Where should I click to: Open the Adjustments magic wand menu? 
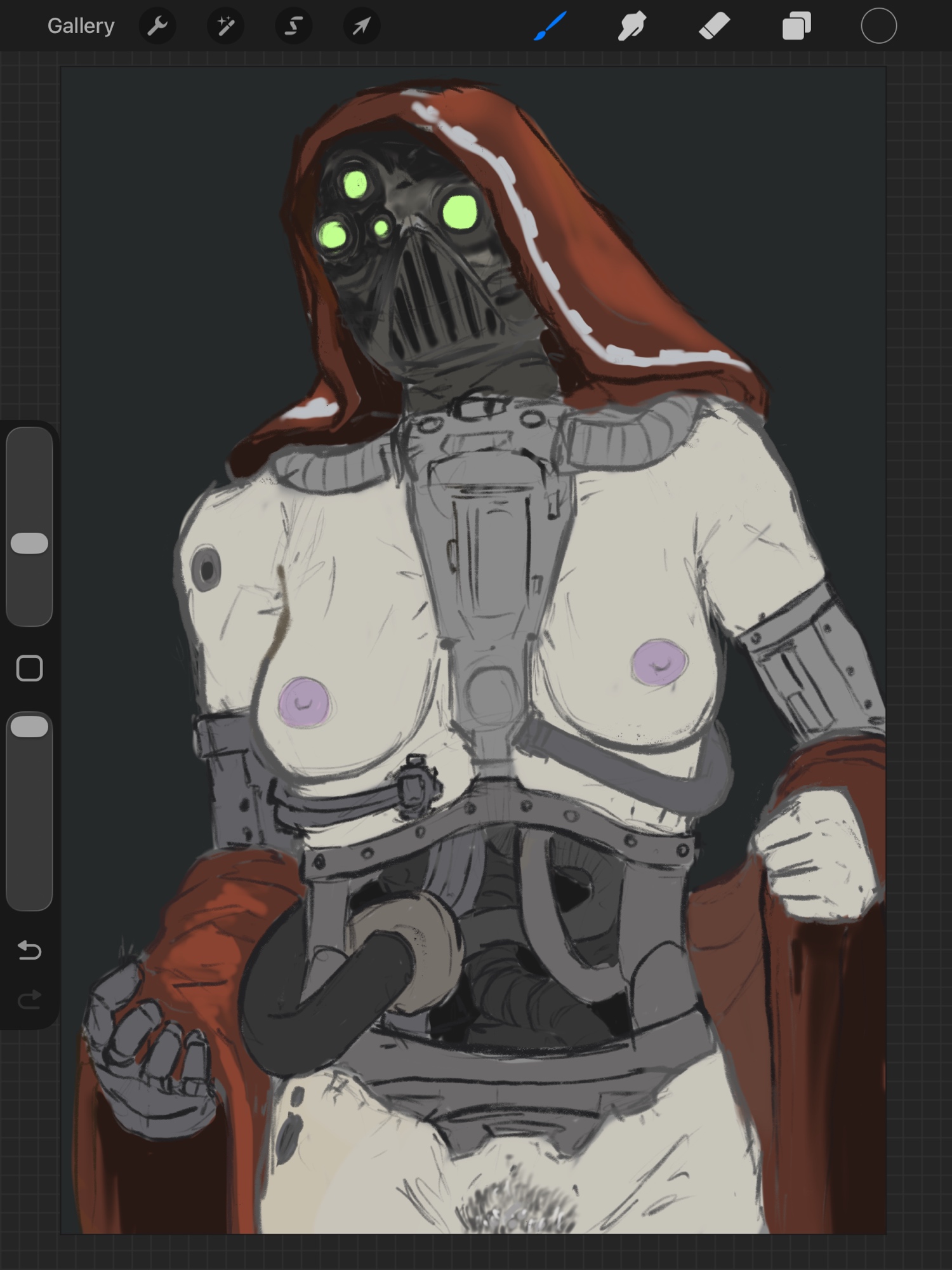(x=225, y=26)
